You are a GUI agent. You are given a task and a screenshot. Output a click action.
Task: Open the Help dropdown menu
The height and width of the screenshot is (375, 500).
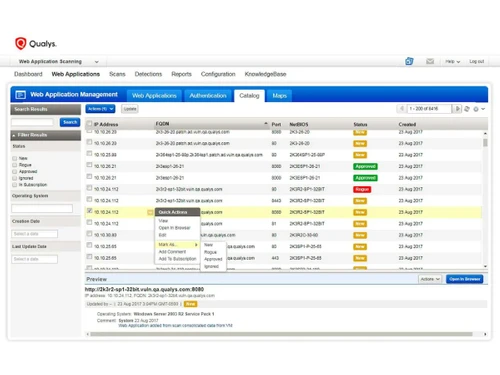pos(452,62)
